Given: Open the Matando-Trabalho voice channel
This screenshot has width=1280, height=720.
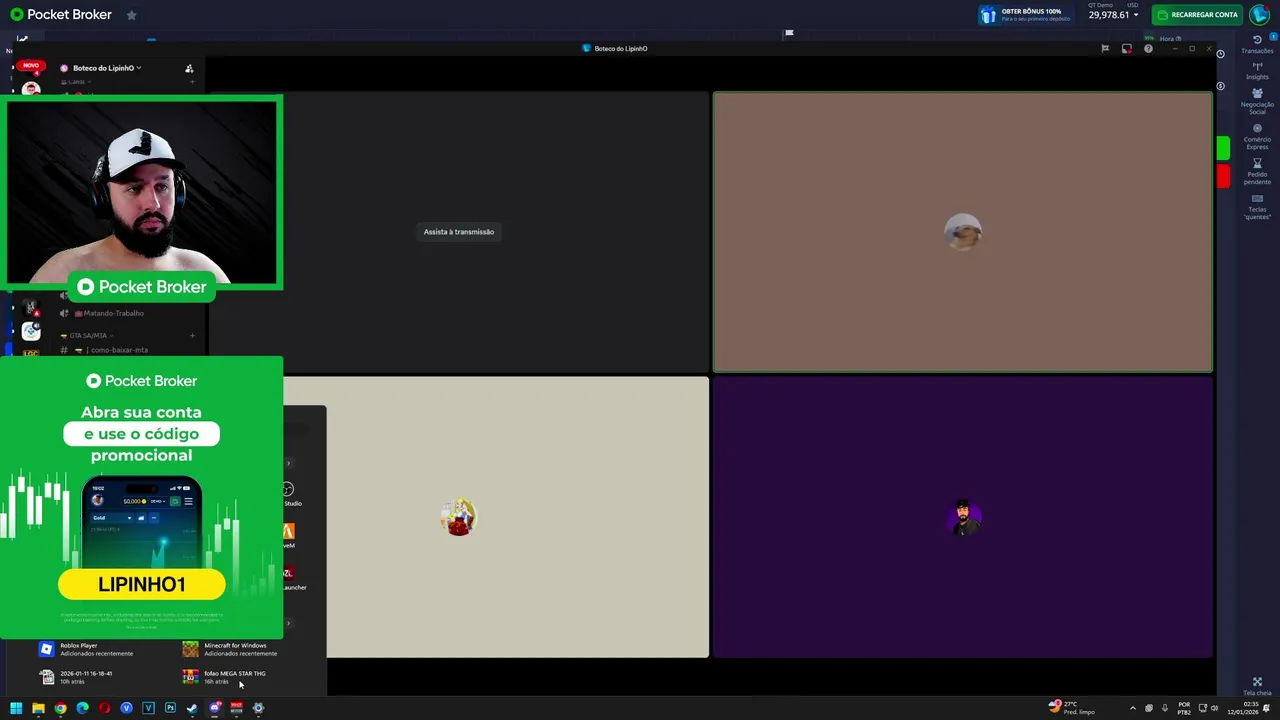Looking at the screenshot, I should (113, 313).
